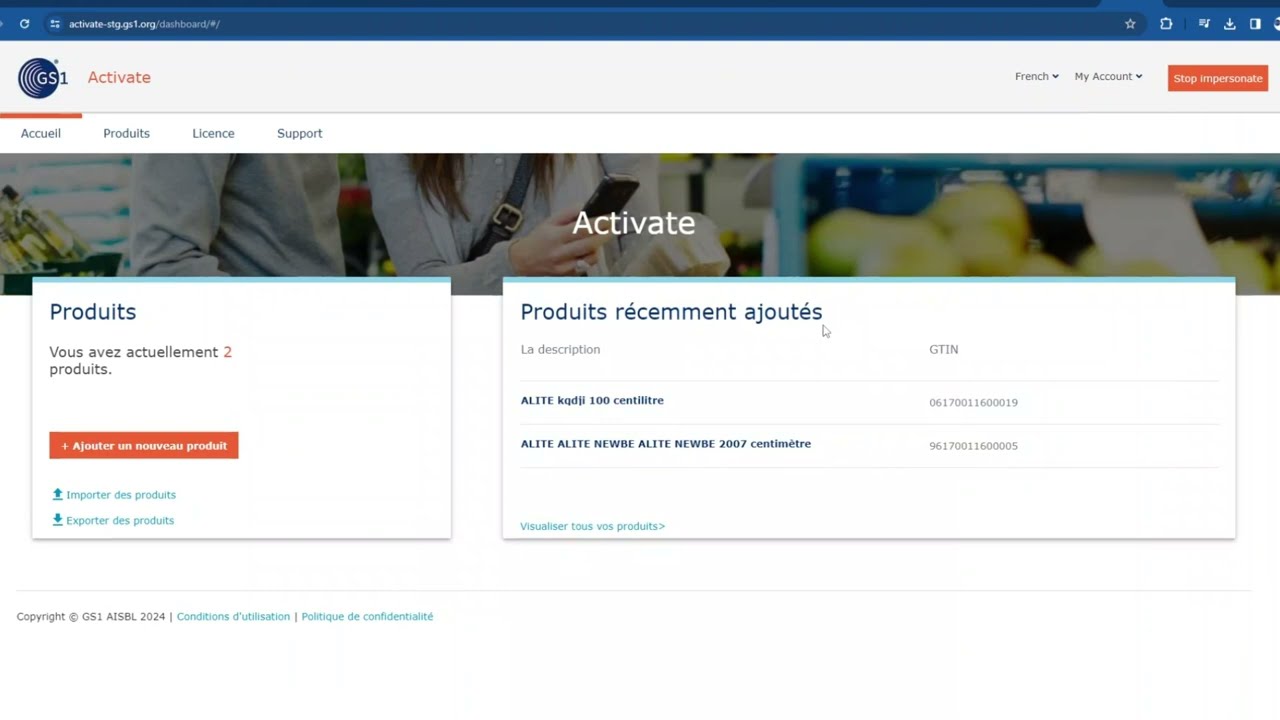Click the GS1 logo
The image size is (1280, 720).
click(43, 78)
